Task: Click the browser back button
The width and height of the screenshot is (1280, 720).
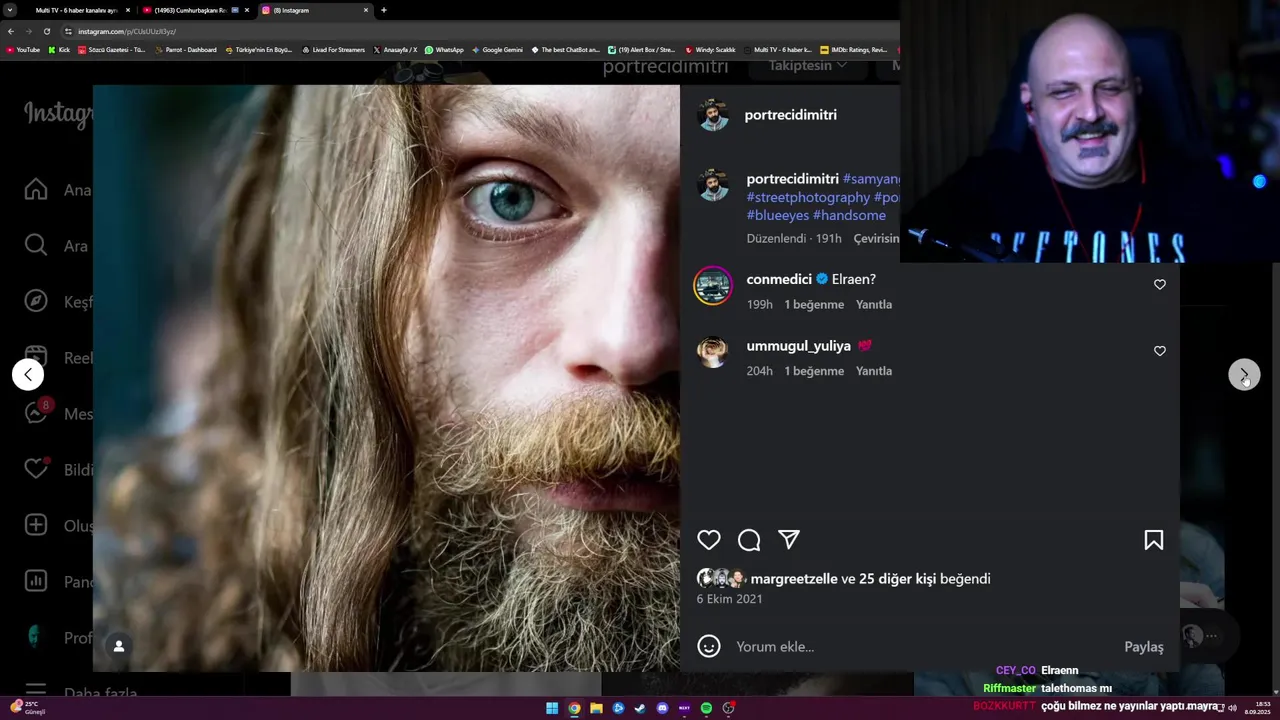Action: pyautogui.click(x=11, y=31)
